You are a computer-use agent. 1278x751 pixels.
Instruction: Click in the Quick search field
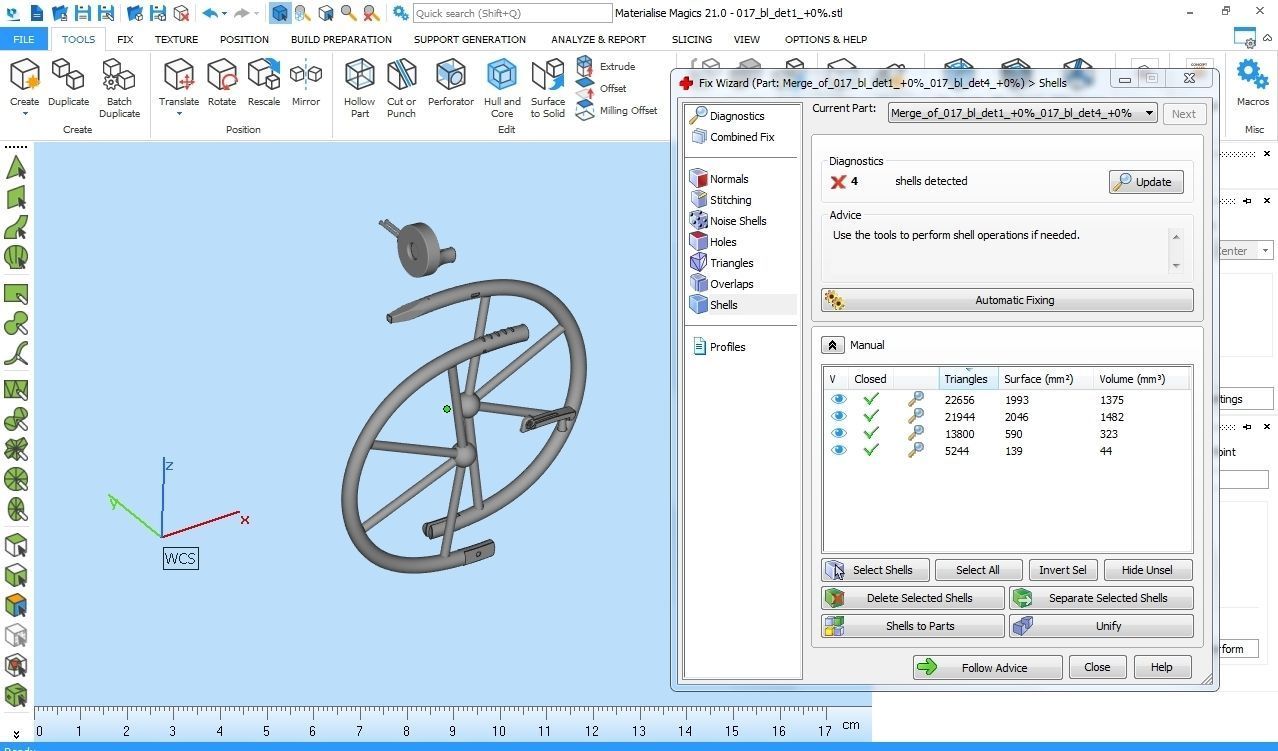512,13
